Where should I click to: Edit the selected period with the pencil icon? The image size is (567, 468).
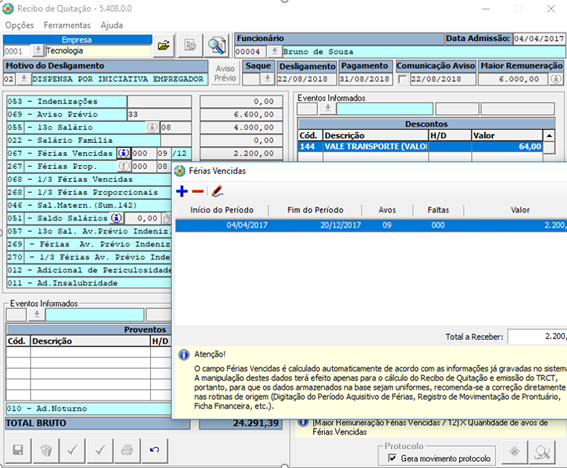[x=217, y=191]
